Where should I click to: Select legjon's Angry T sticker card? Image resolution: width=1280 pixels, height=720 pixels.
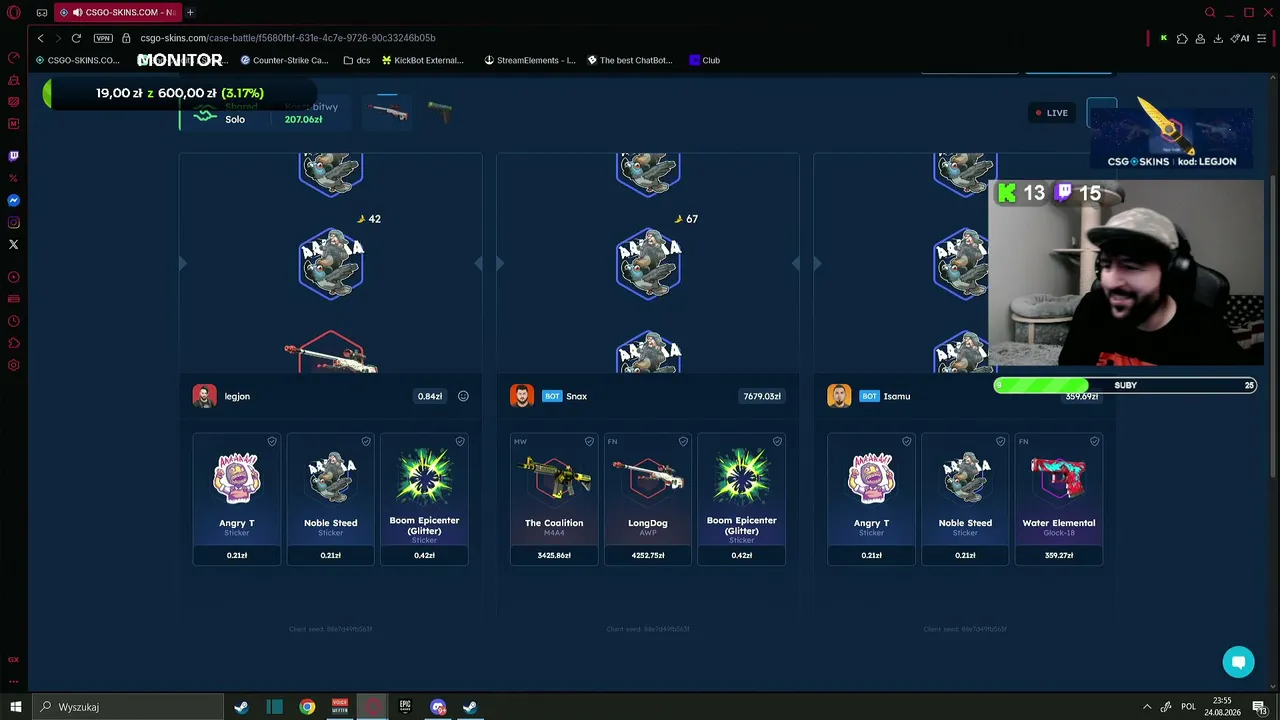[237, 499]
